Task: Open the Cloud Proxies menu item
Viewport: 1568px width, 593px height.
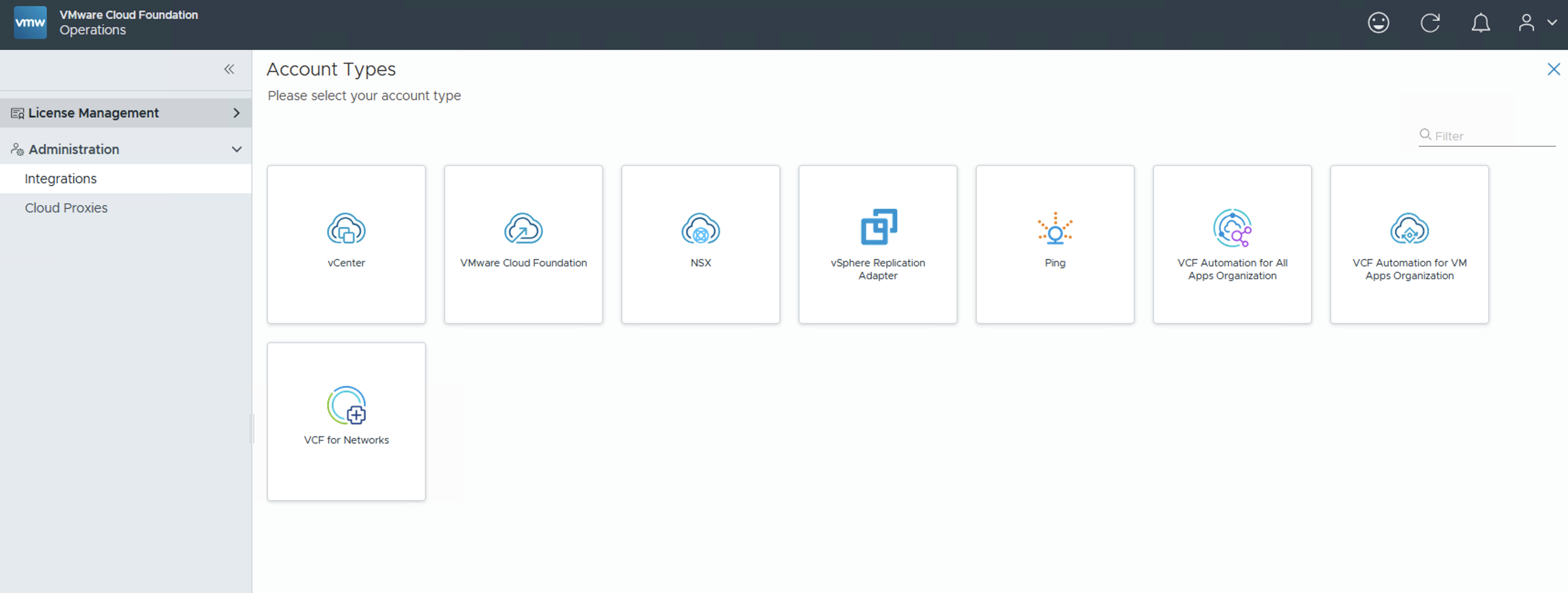Action: pos(66,208)
